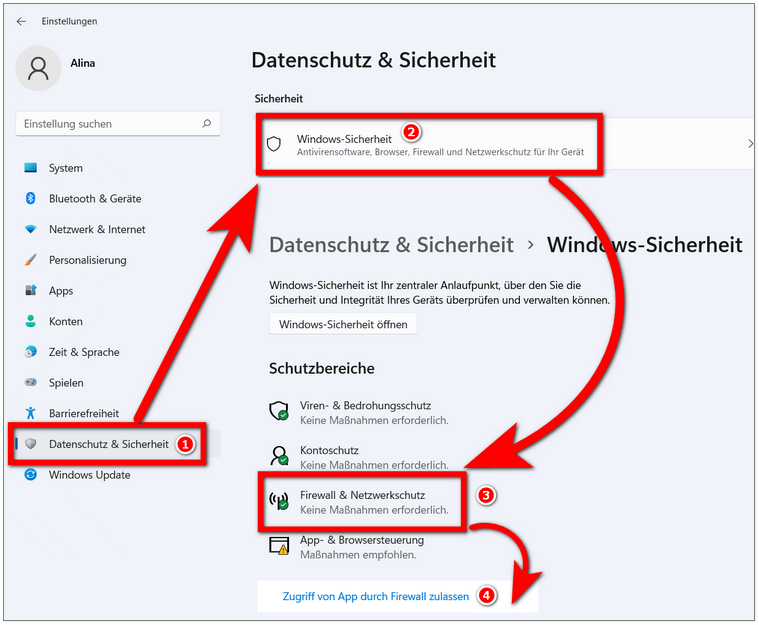
Task: Click the Einstellungen window title
Action: 69,21
